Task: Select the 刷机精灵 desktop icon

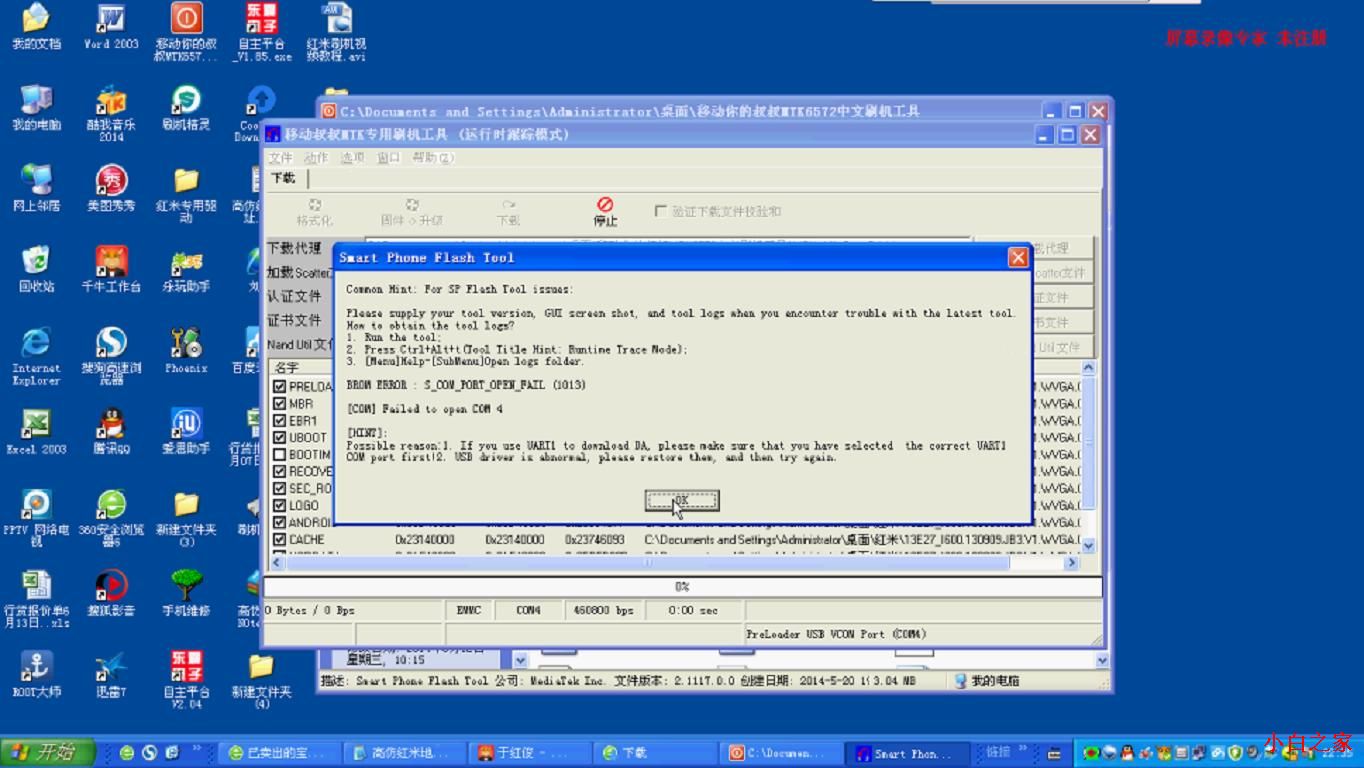Action: coord(186,108)
